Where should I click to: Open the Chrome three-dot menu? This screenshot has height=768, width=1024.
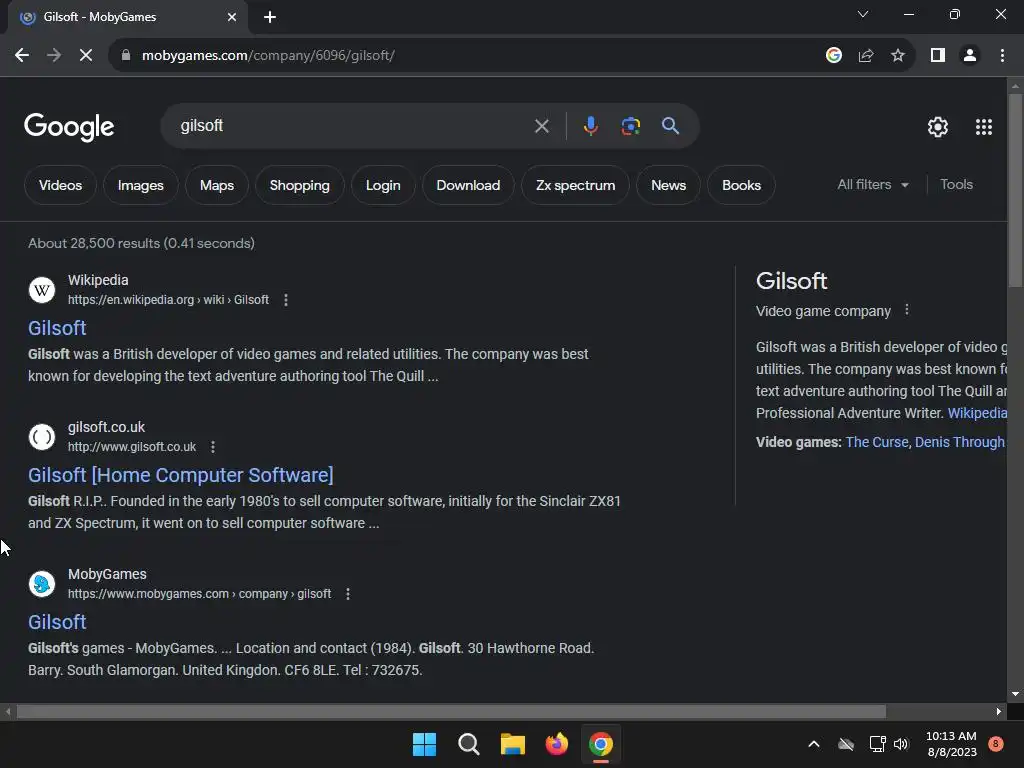pyautogui.click(x=1002, y=56)
